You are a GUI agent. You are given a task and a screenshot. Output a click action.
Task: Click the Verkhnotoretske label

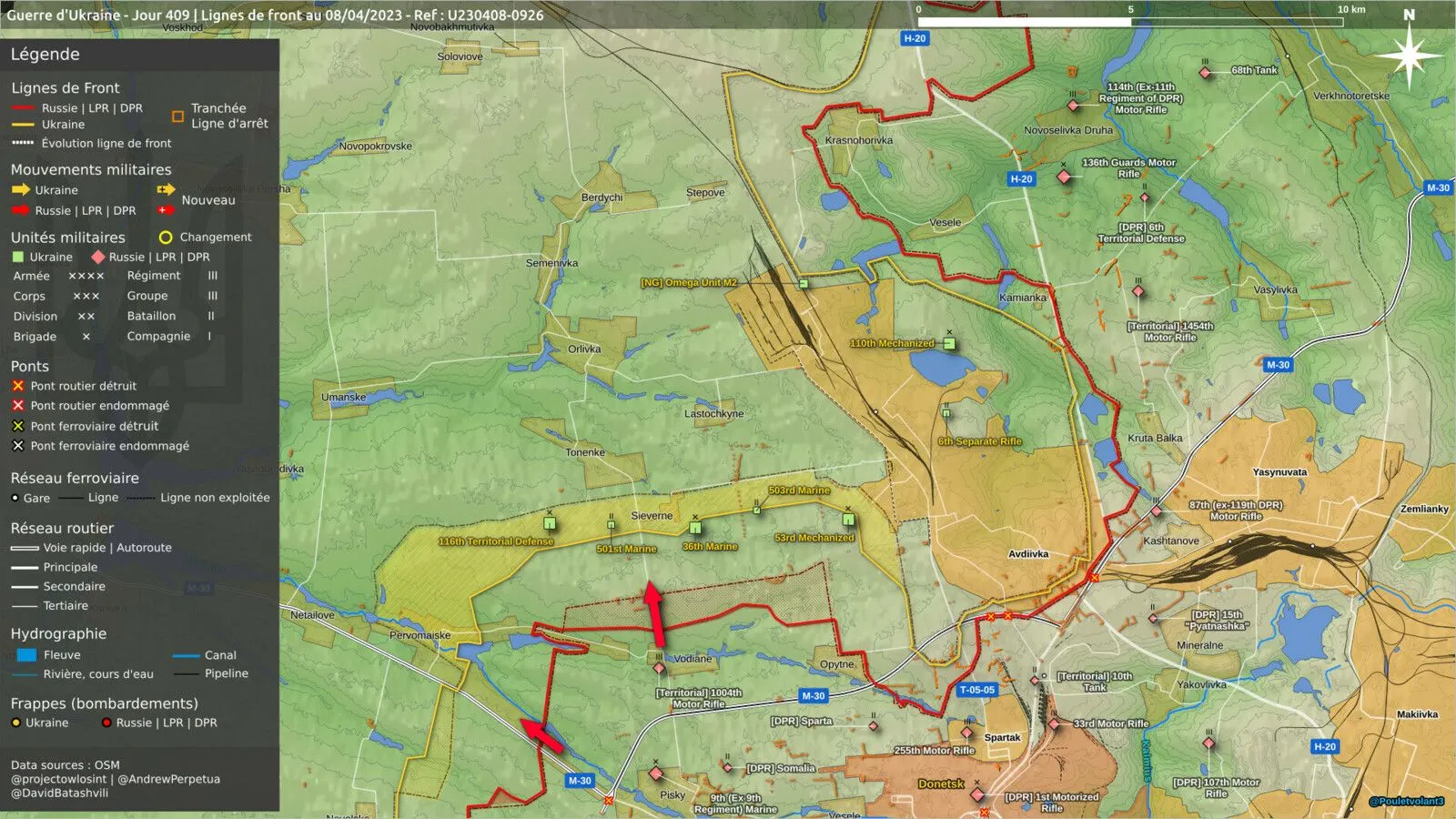pyautogui.click(x=1351, y=96)
